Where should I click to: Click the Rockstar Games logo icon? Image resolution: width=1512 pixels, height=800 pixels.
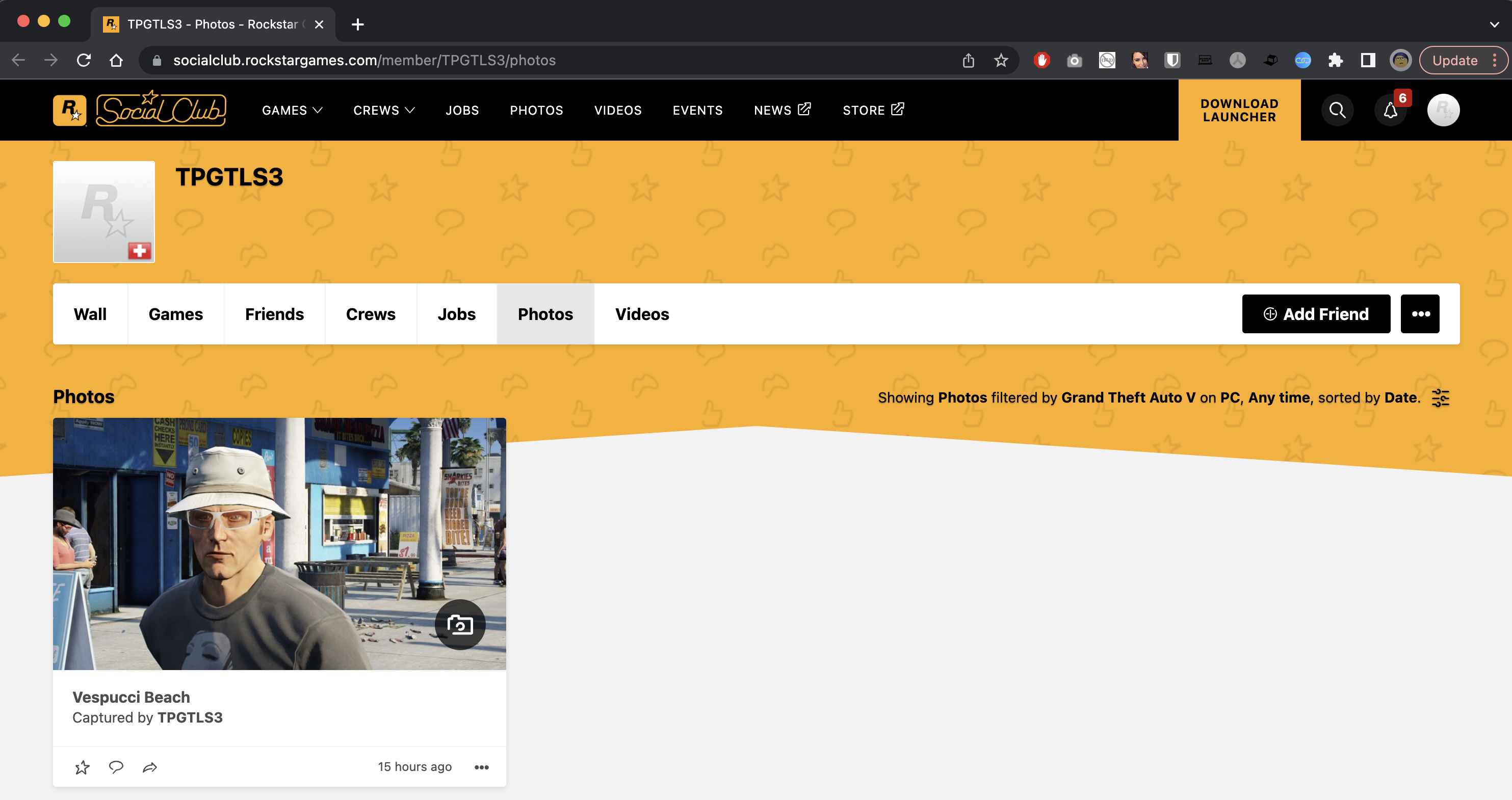coord(69,110)
